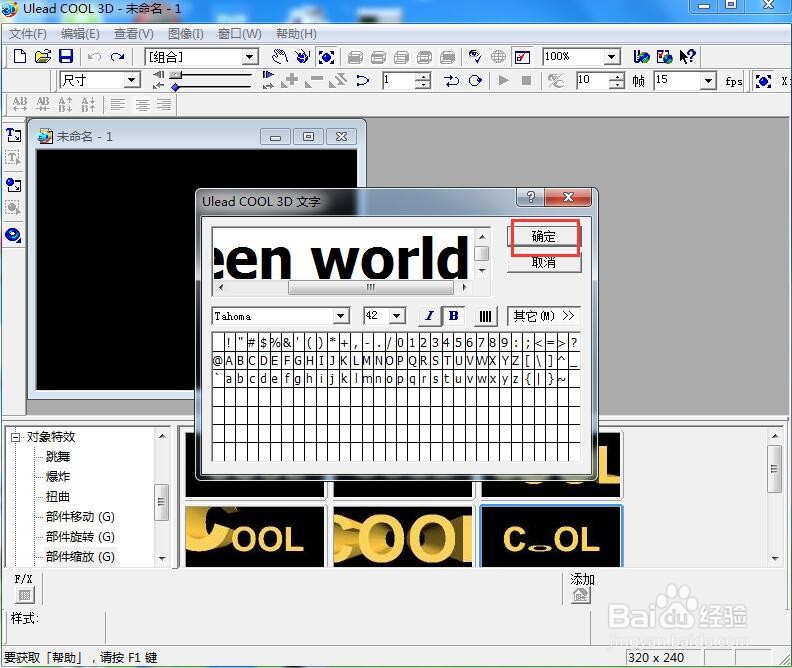Insert the @ character from the grid
Image resolution: width=792 pixels, height=668 pixels.
(218, 361)
